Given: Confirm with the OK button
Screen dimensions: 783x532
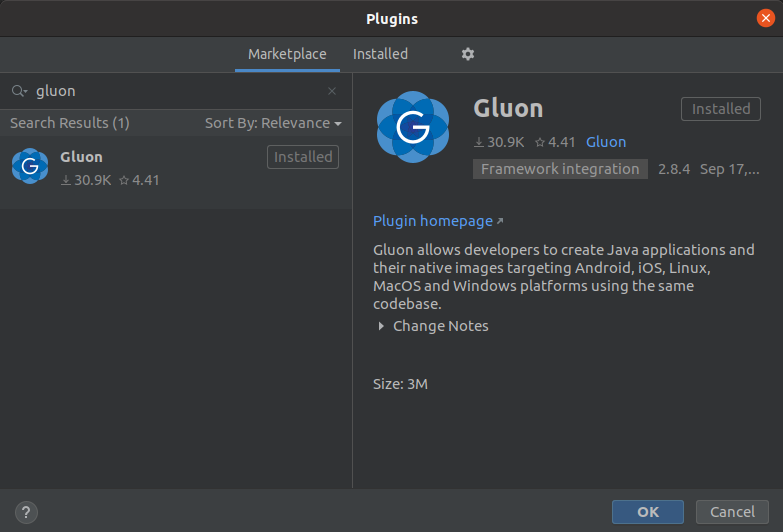Looking at the screenshot, I should click(648, 512).
